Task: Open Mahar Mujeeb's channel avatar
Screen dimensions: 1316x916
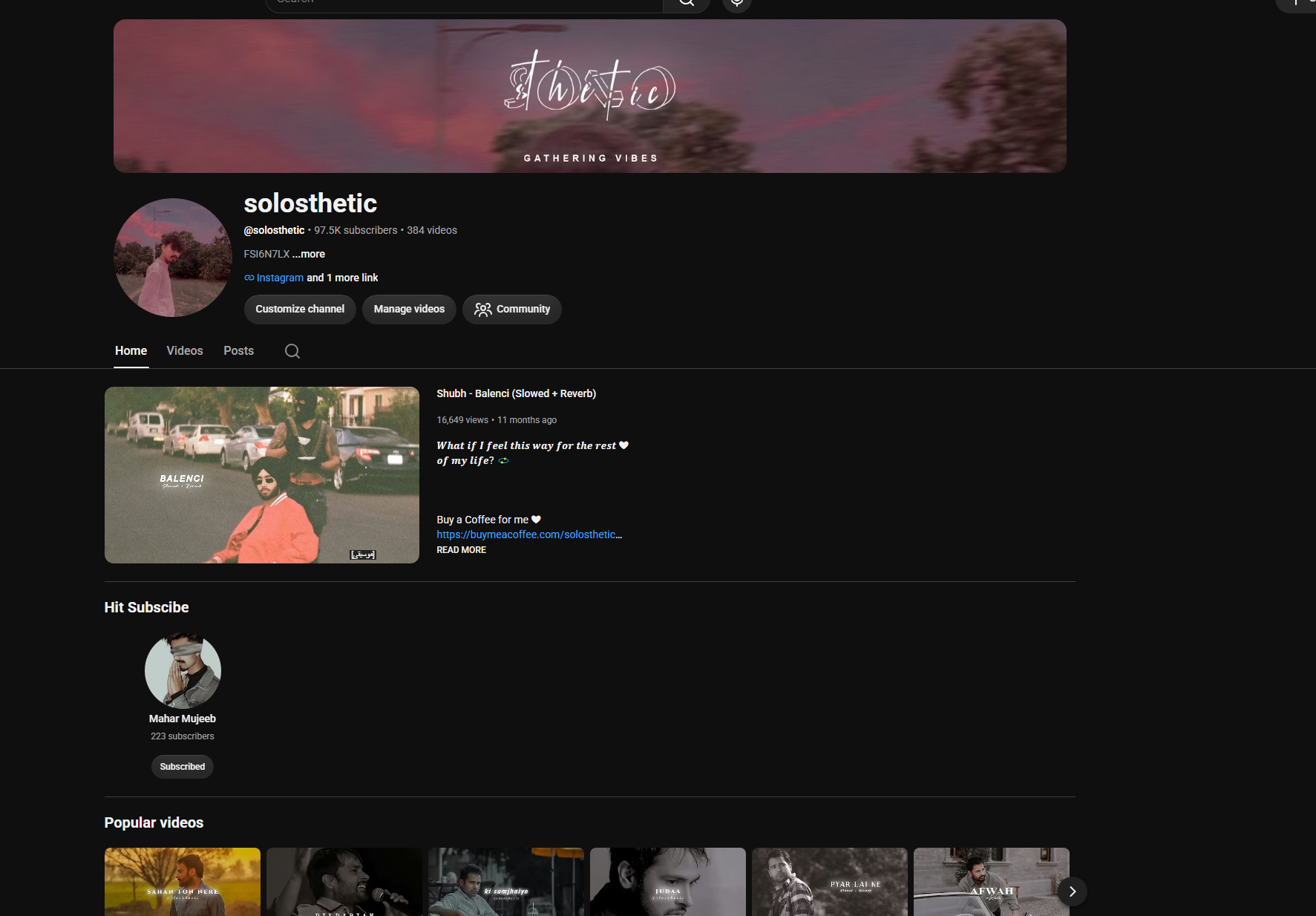Action: click(x=183, y=671)
